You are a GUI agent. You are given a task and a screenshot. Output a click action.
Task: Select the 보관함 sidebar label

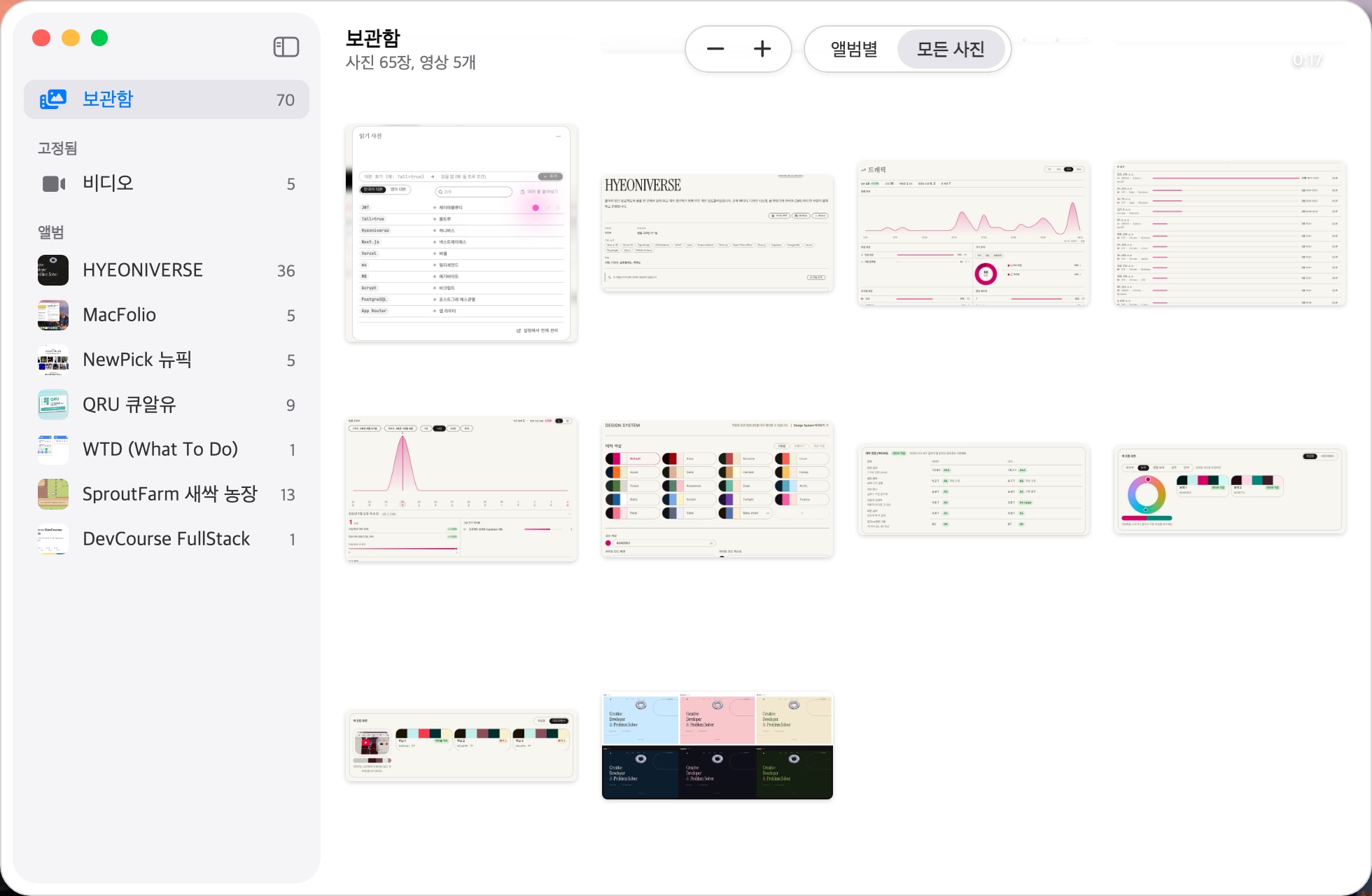[108, 99]
